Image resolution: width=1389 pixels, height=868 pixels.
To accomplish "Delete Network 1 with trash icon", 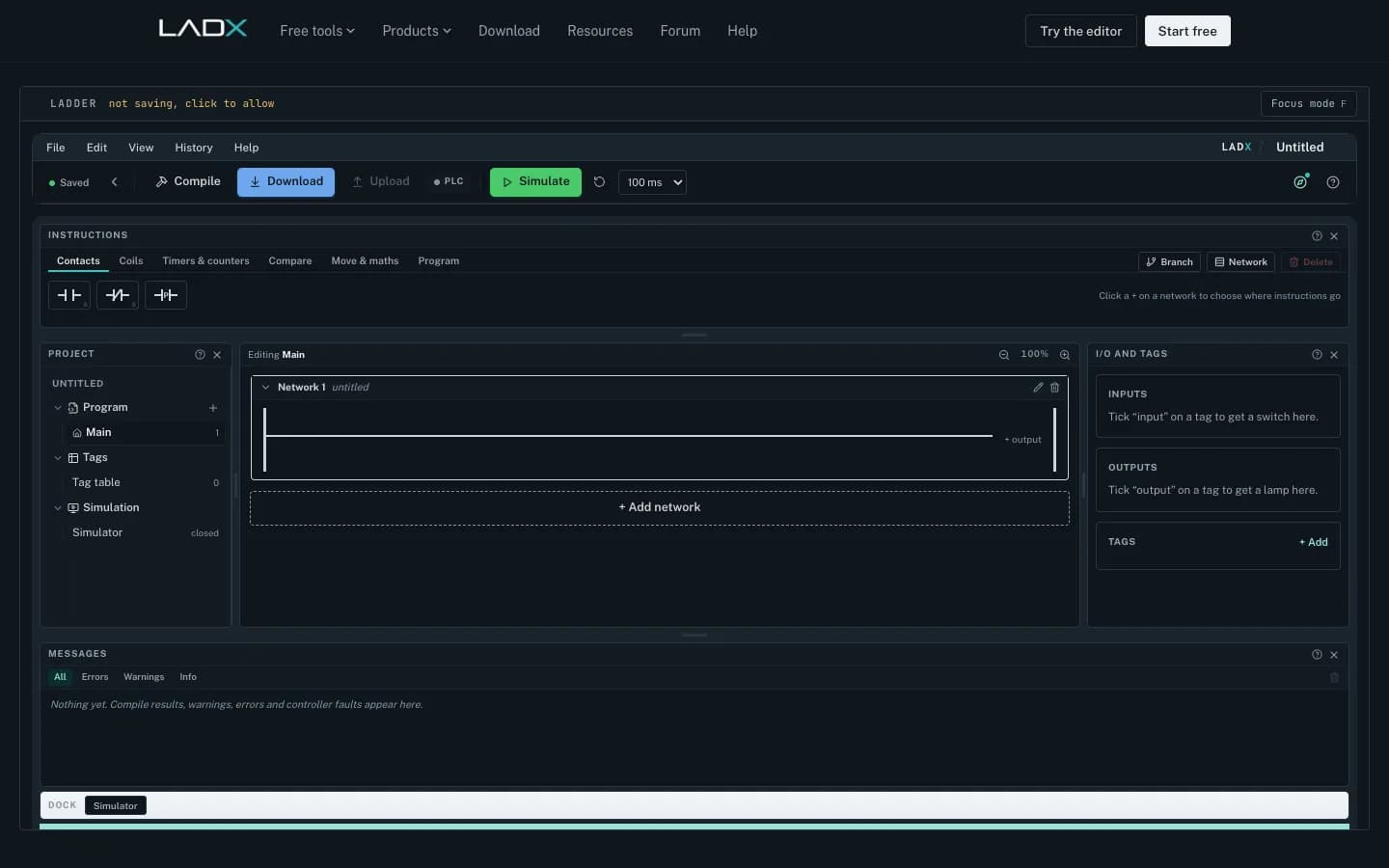I will pos(1054,387).
